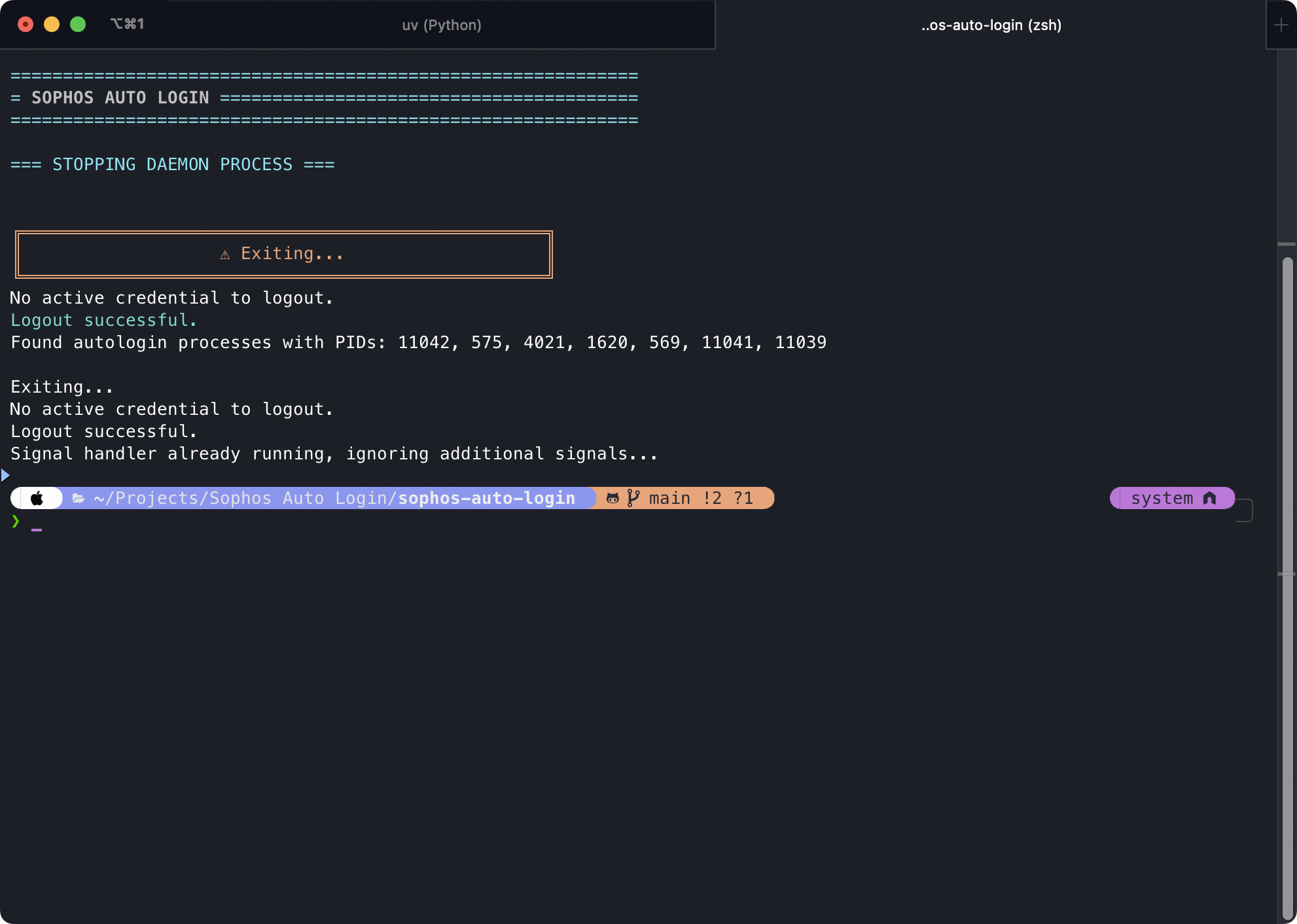Click the 'sophos-auto-login' bold path text
Viewport: 1297px width, 924px height.
(x=487, y=498)
